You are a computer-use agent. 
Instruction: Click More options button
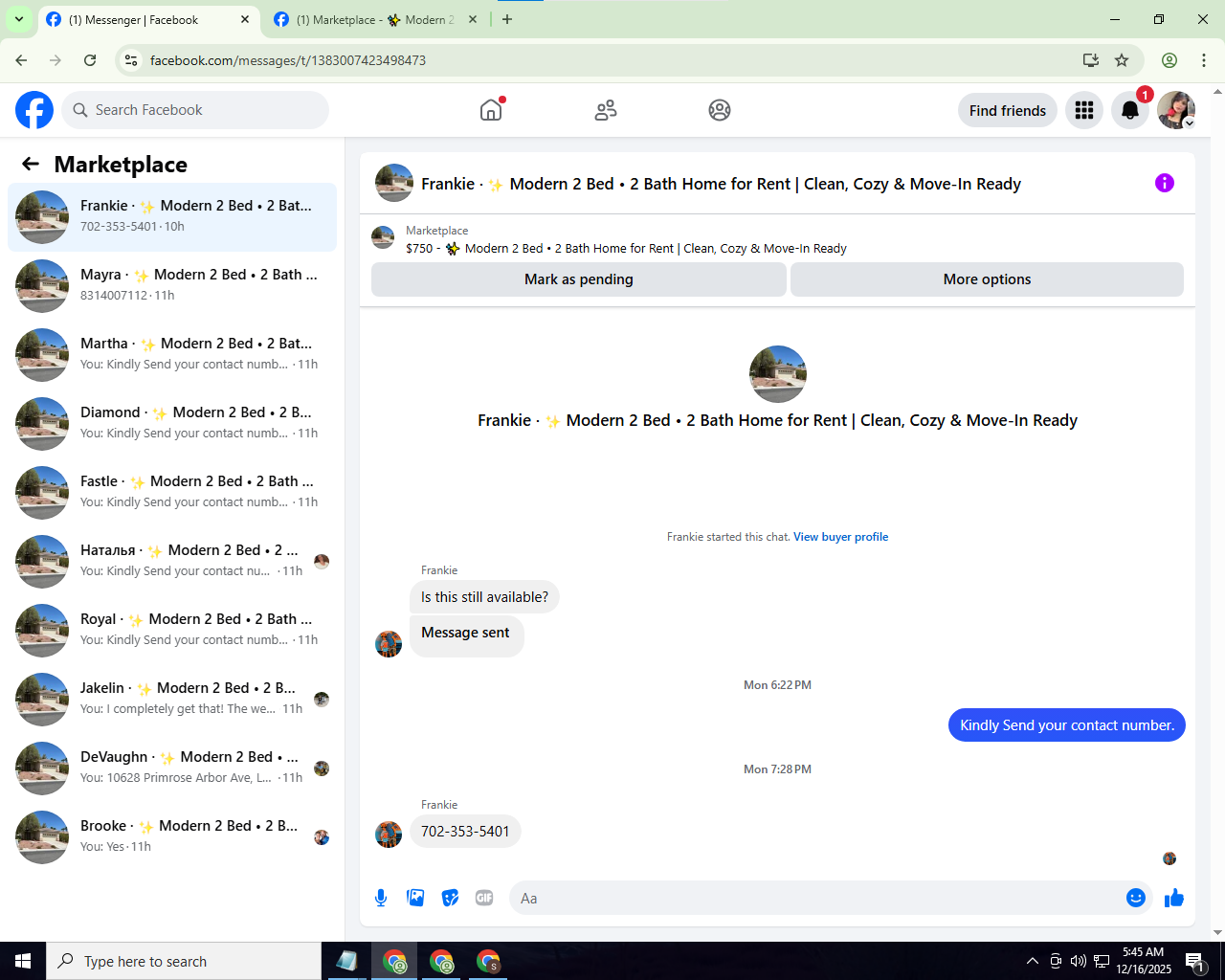(987, 279)
